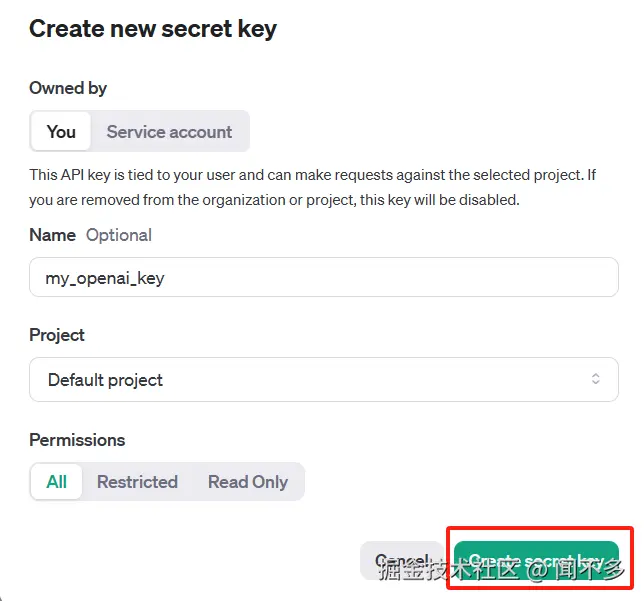Select Read Only permissions
The width and height of the screenshot is (644, 601).
click(248, 482)
